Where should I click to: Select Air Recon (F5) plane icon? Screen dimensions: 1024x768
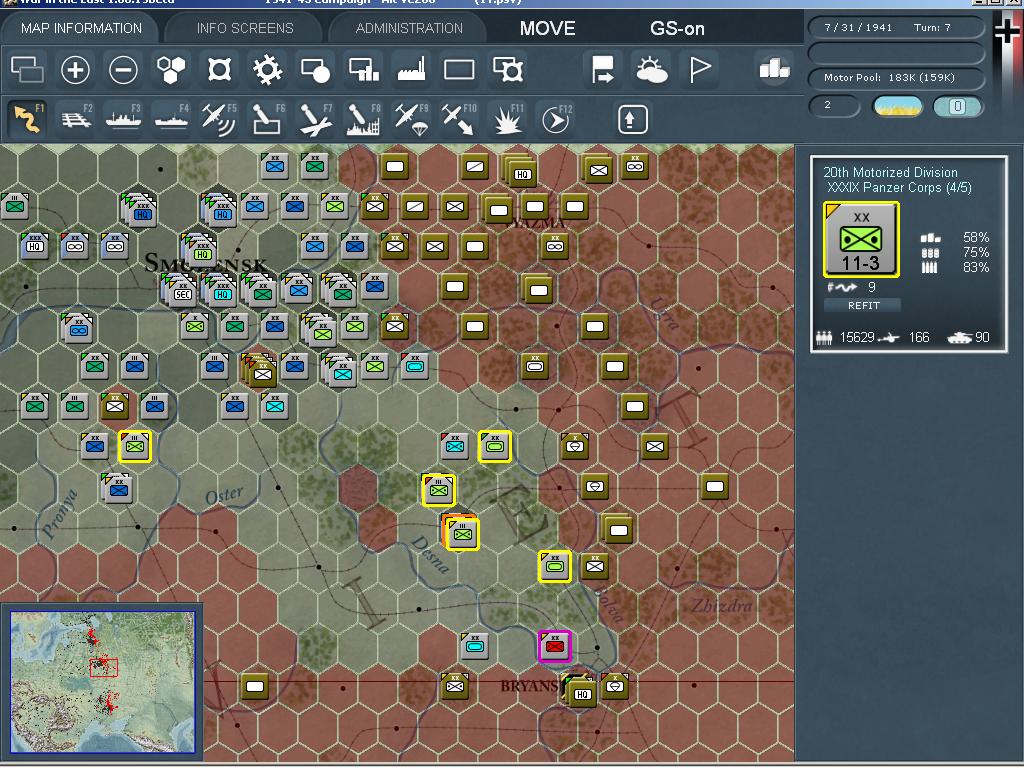click(219, 119)
